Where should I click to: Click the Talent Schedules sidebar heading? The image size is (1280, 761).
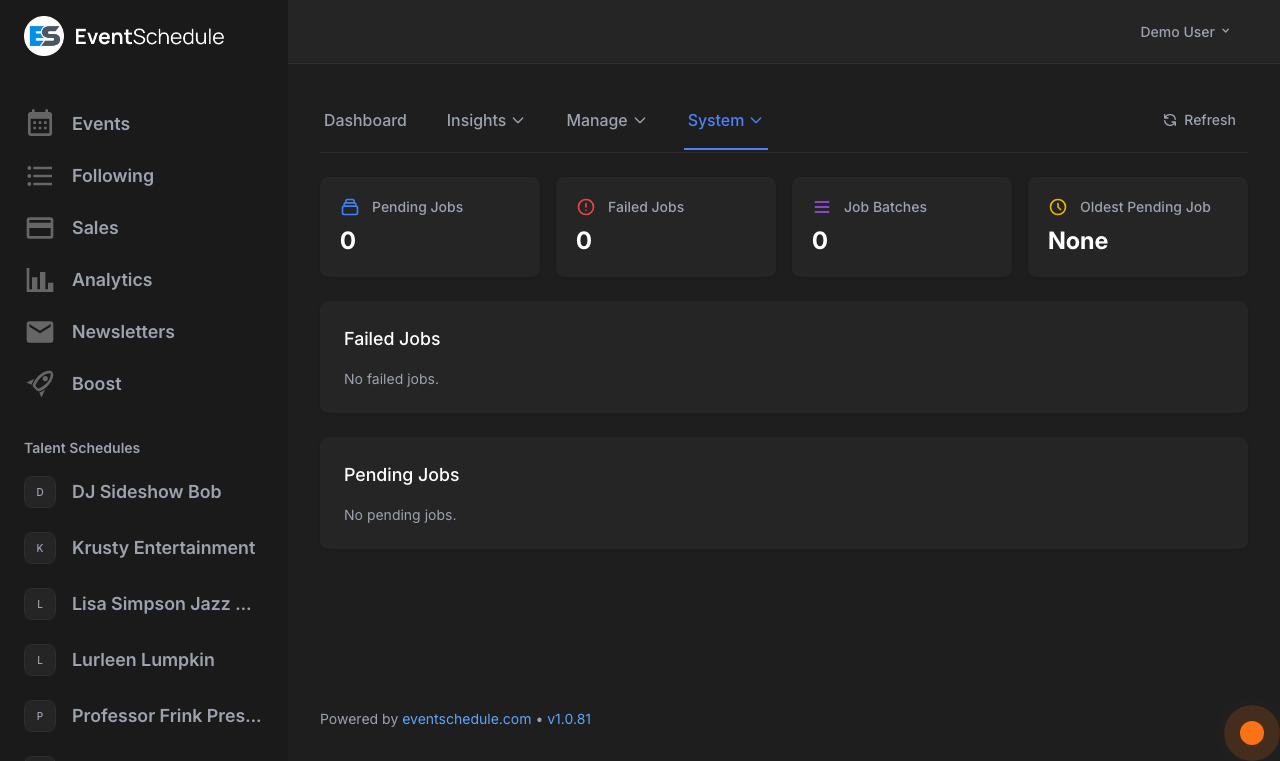point(82,448)
